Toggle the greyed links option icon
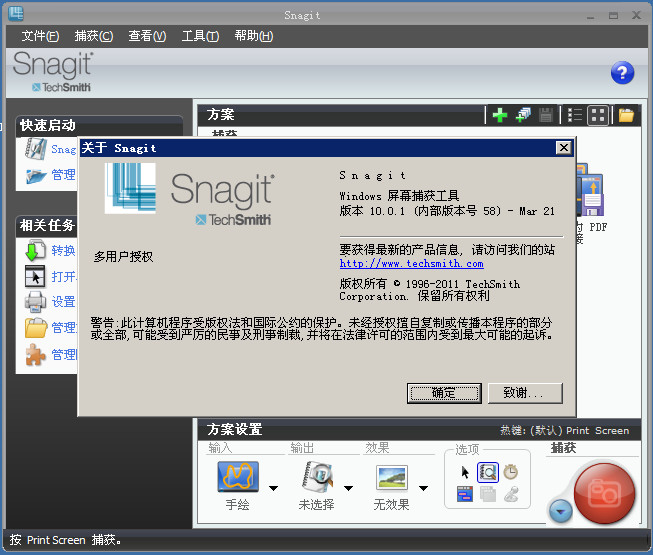This screenshot has width=653, height=555. tap(511, 494)
